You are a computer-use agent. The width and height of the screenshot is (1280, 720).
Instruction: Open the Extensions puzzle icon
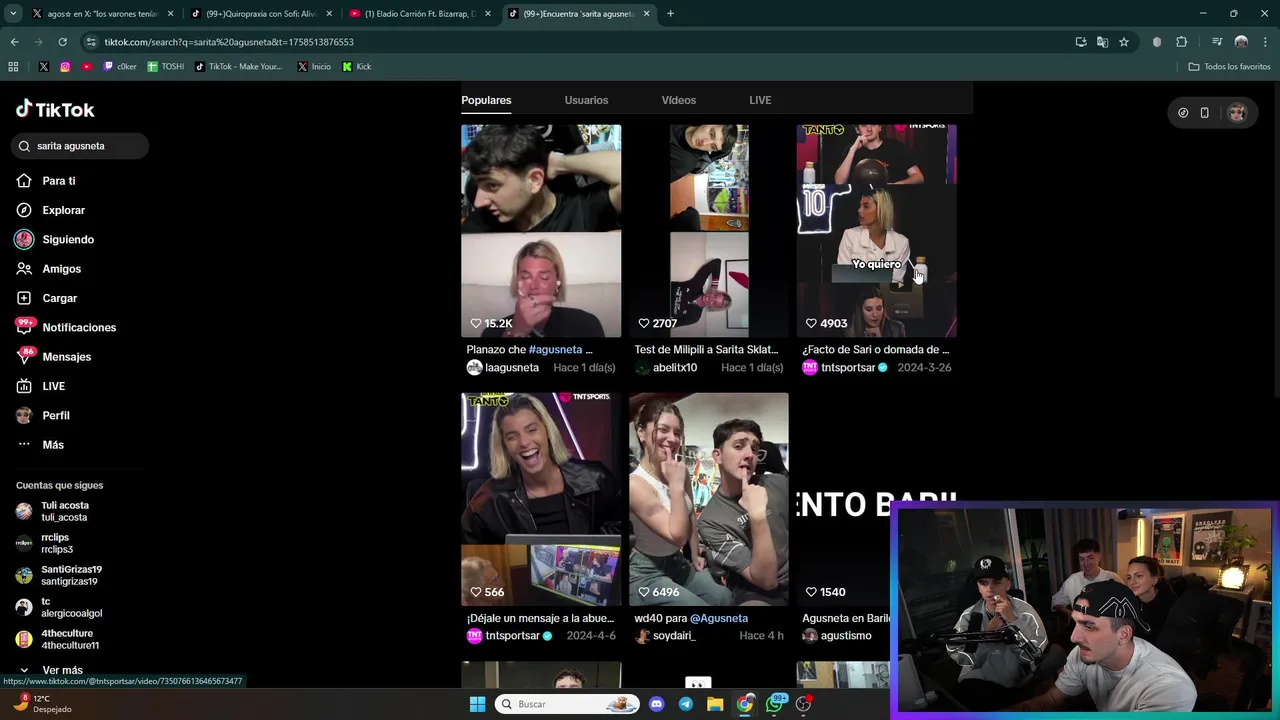pos(1182,42)
